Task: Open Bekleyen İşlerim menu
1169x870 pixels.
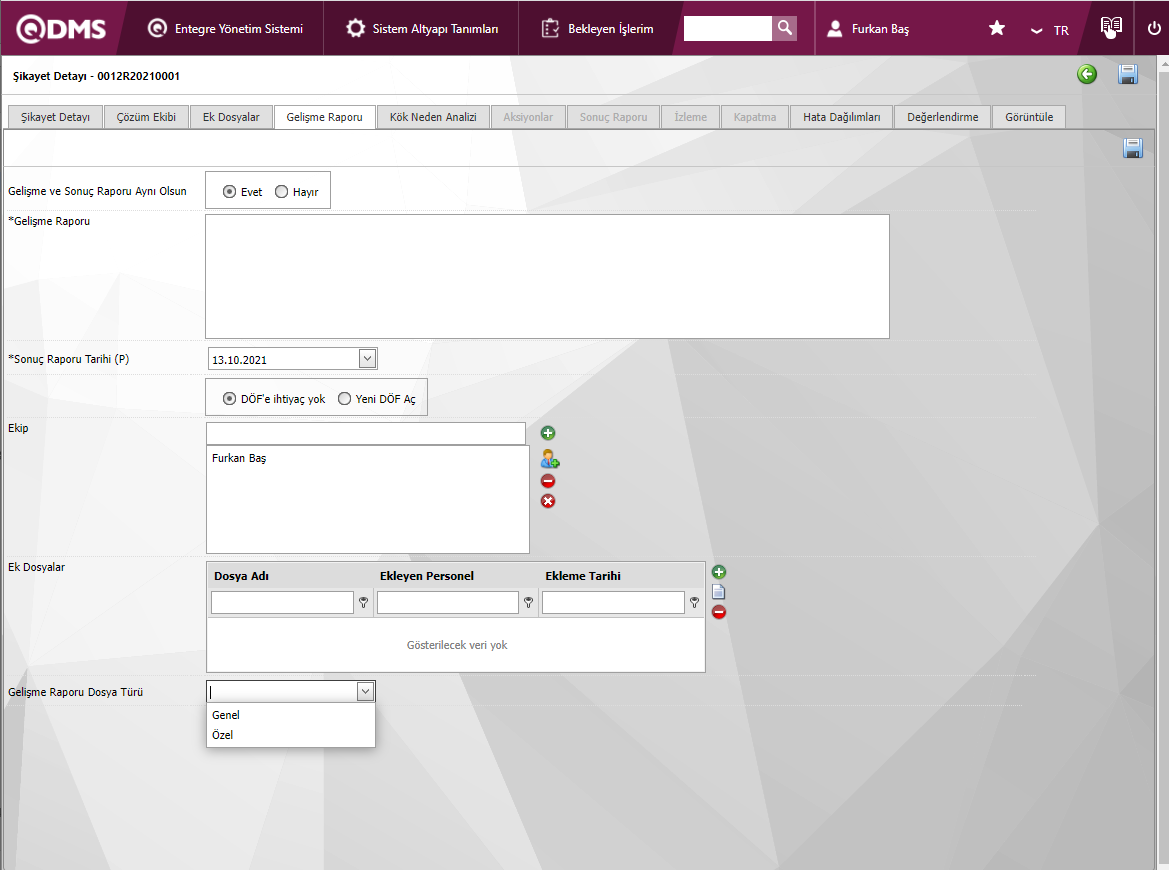Action: point(597,28)
